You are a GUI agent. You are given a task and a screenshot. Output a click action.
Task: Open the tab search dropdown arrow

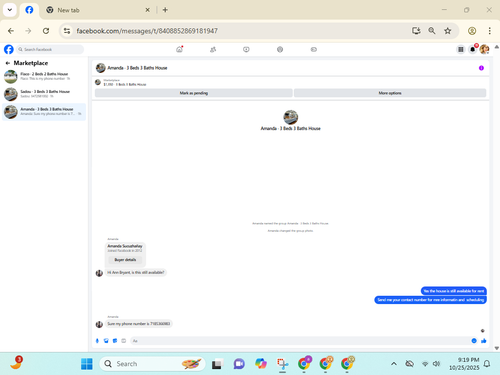pyautogui.click(x=10, y=10)
